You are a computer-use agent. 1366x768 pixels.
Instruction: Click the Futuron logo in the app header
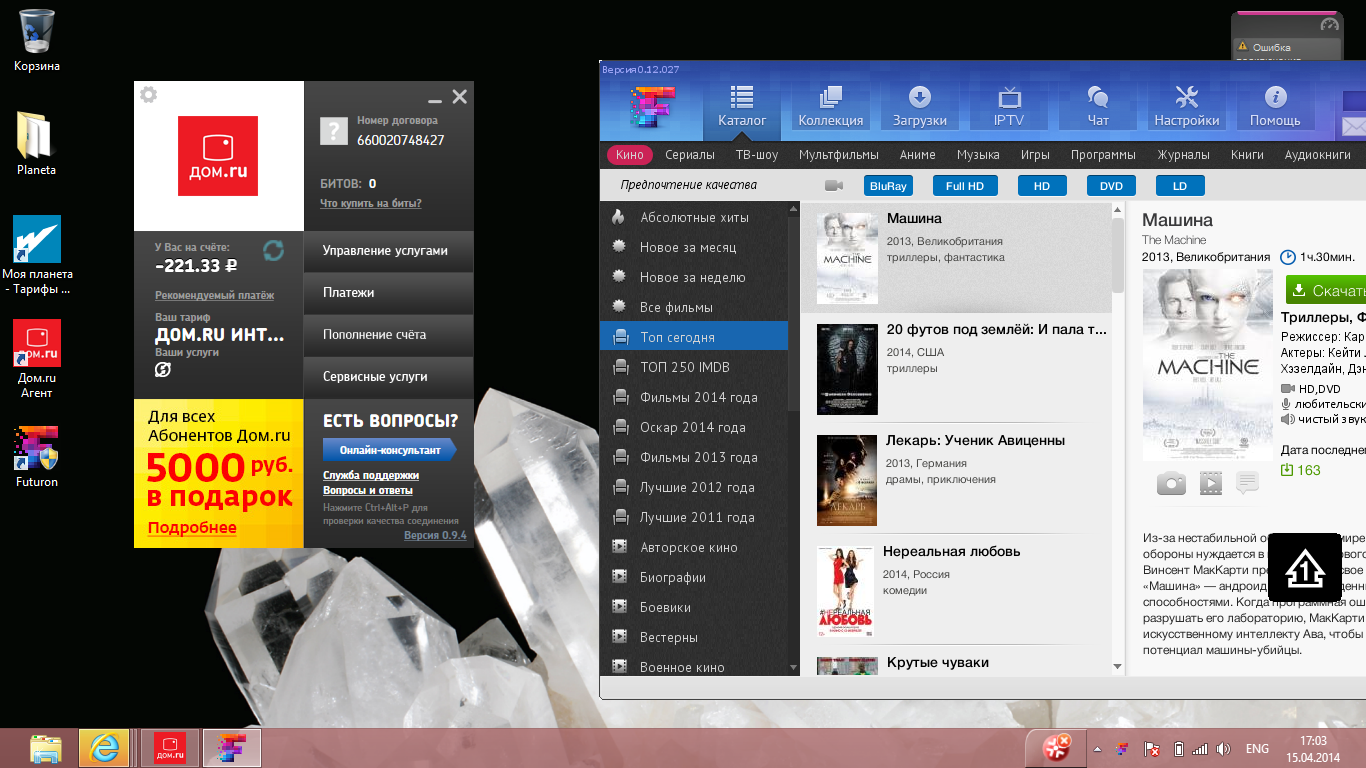(x=654, y=106)
